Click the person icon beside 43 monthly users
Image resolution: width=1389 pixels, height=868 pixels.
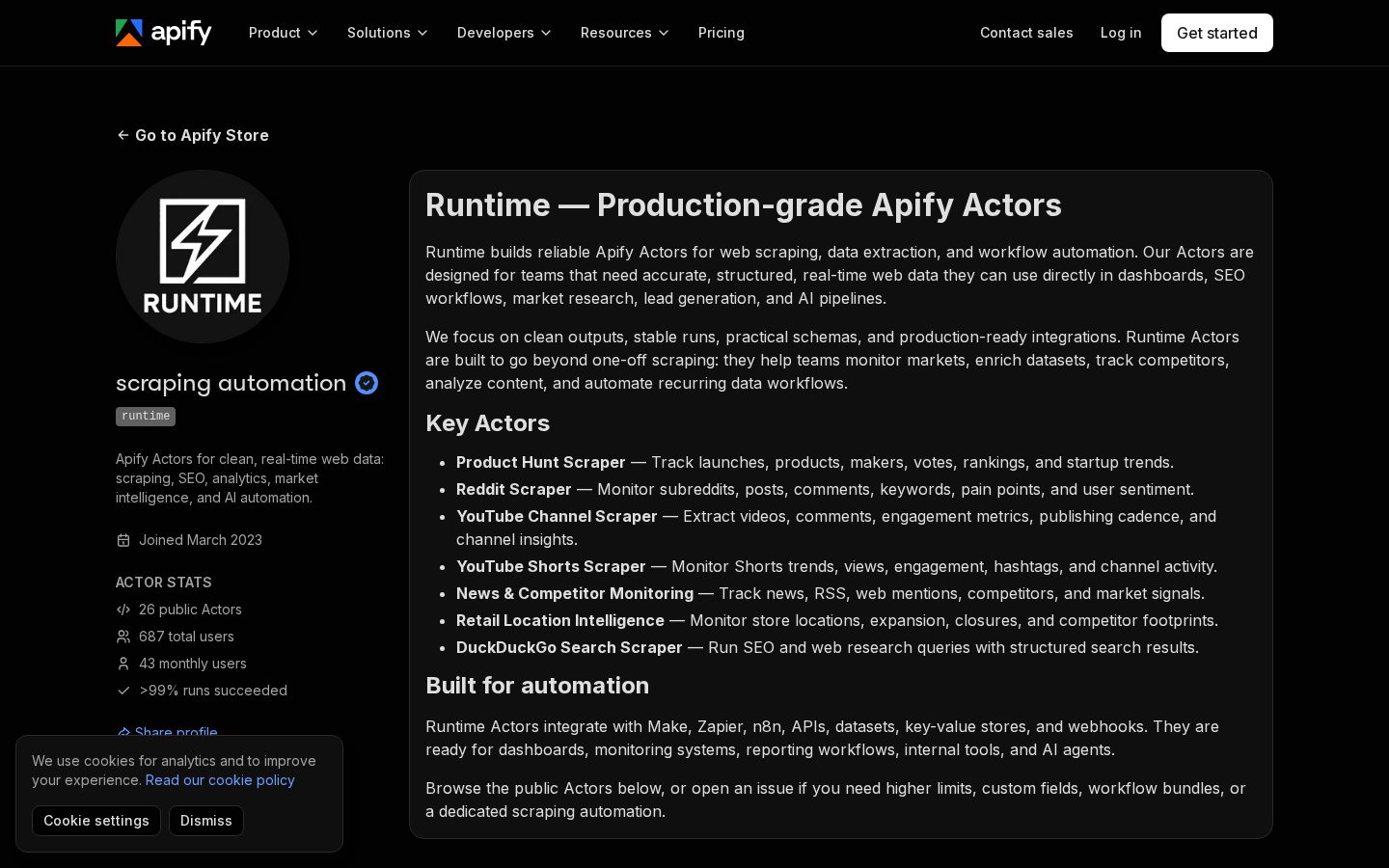[x=123, y=664]
